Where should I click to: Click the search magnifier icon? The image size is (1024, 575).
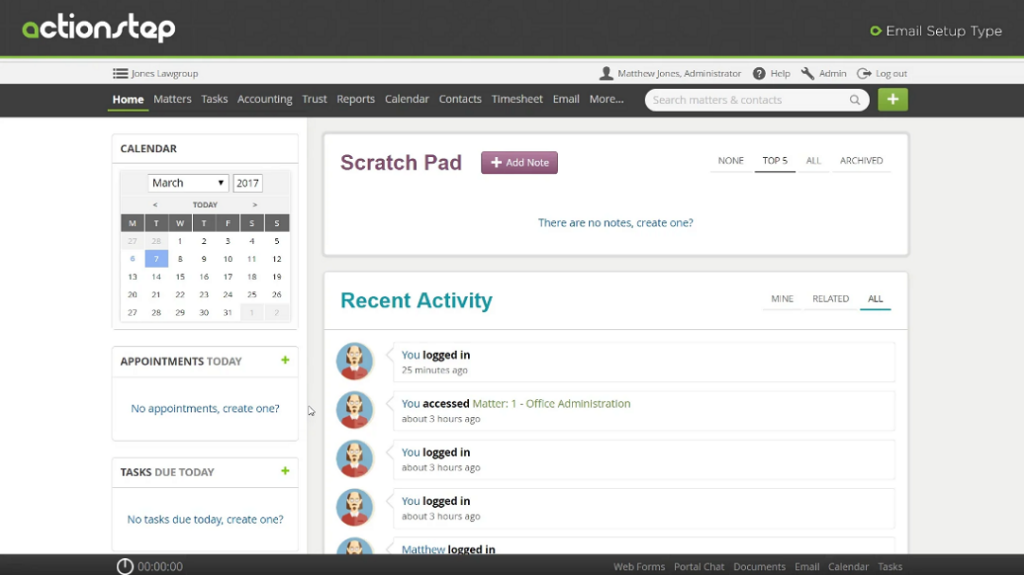855,100
